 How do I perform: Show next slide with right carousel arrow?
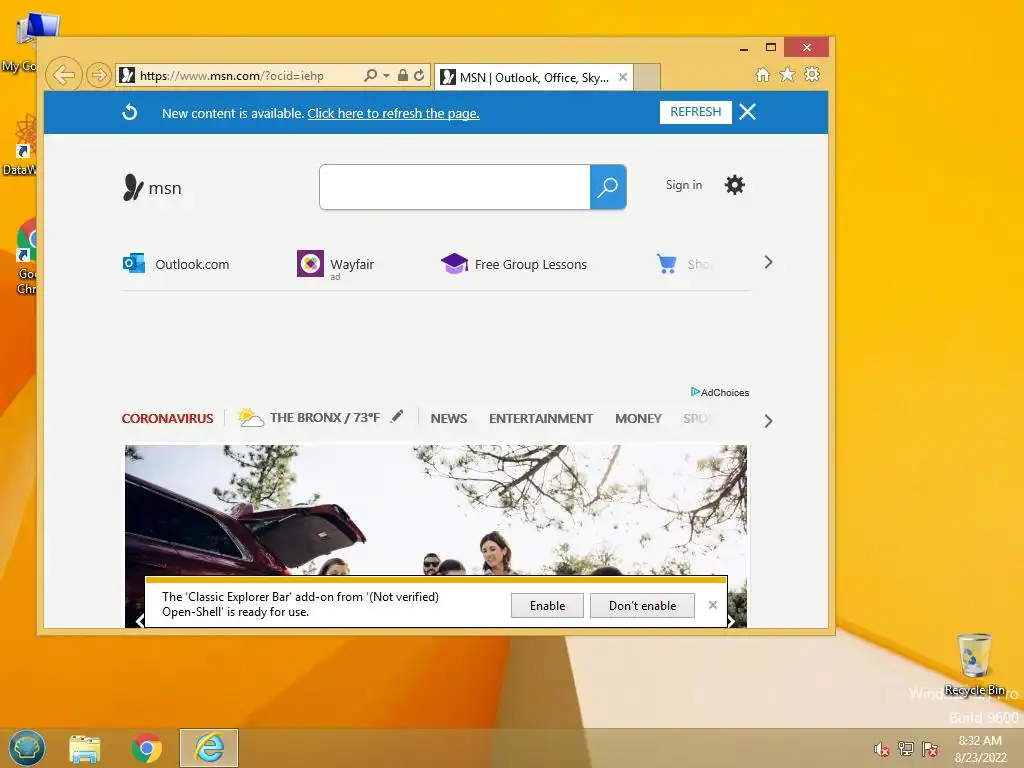coord(732,620)
